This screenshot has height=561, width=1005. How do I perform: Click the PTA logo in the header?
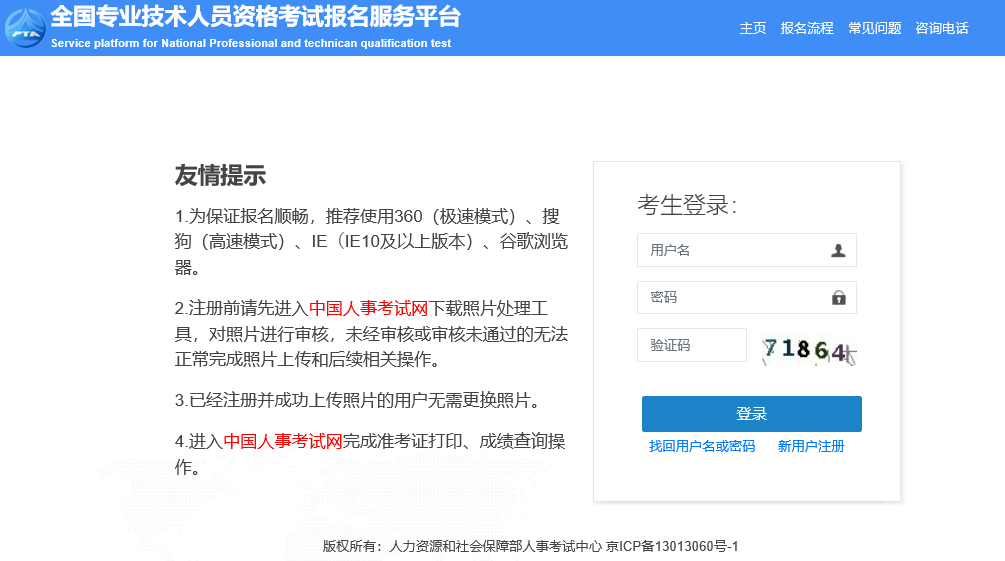pos(25,27)
